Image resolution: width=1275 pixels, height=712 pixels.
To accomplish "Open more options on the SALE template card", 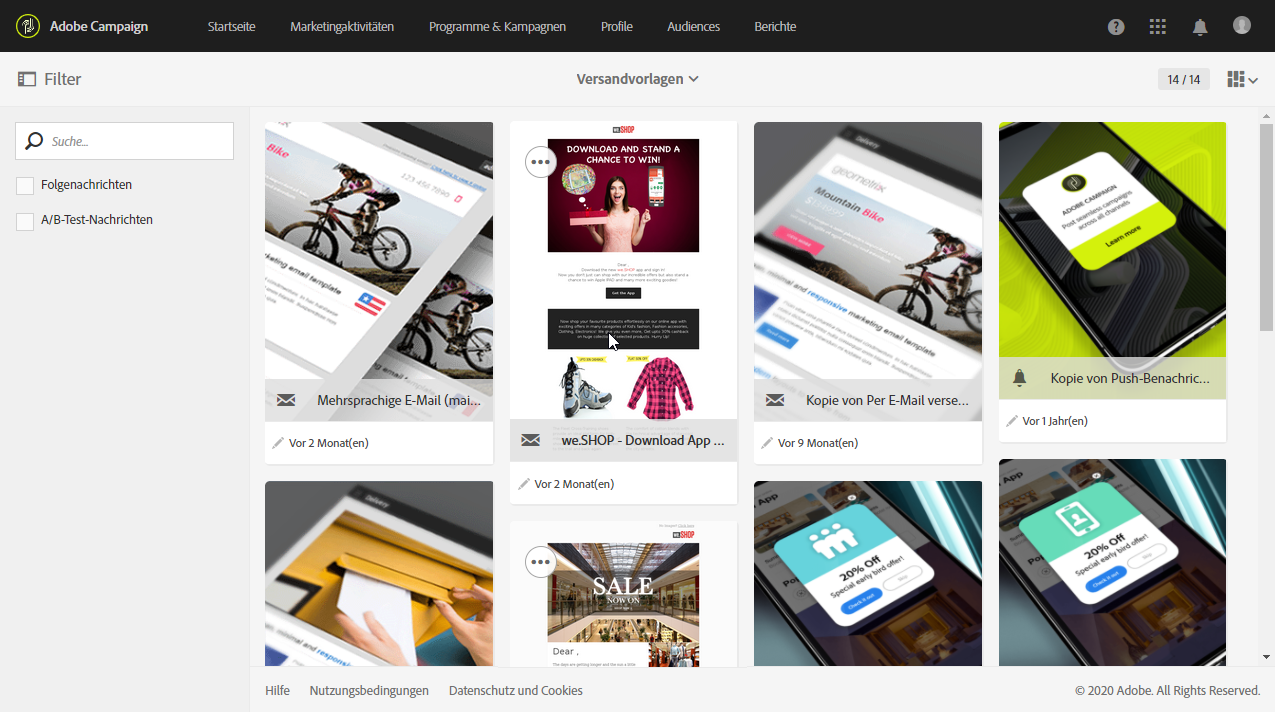I will 540,562.
